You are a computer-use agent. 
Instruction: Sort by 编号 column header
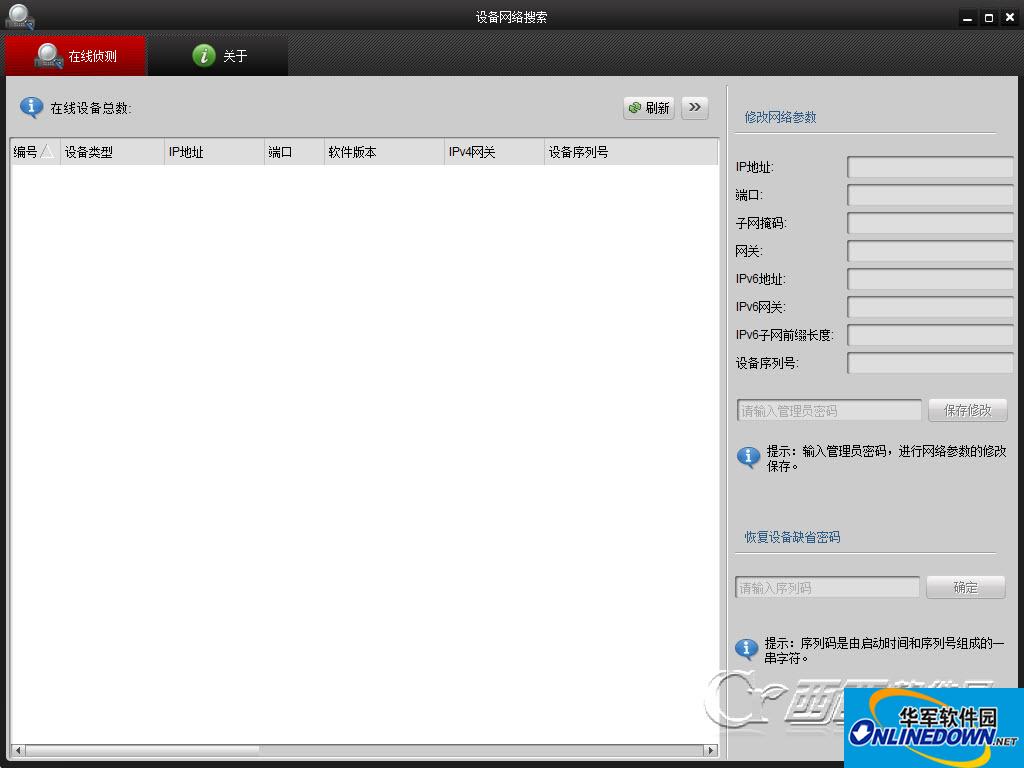(x=34, y=152)
